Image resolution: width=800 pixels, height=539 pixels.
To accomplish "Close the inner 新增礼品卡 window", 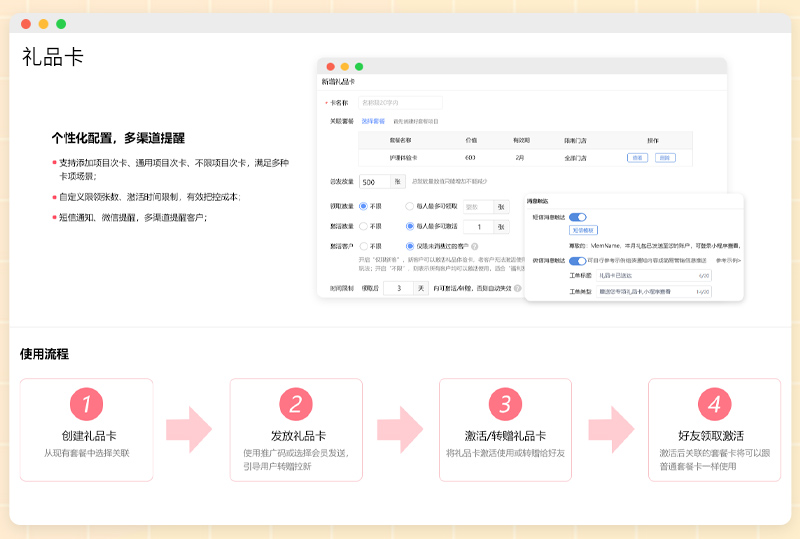I will [x=331, y=66].
